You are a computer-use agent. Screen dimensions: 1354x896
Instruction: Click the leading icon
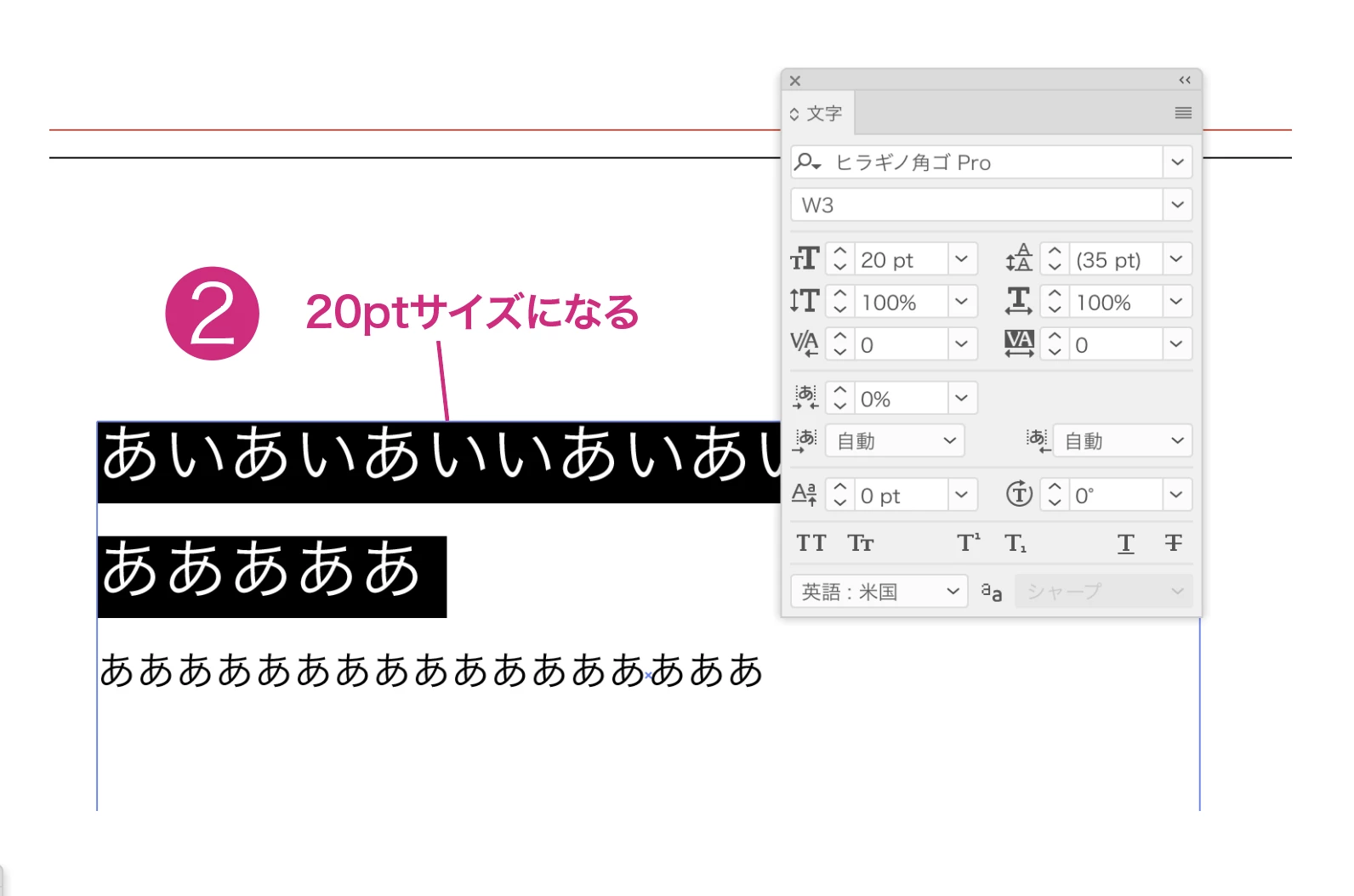coord(1019,258)
